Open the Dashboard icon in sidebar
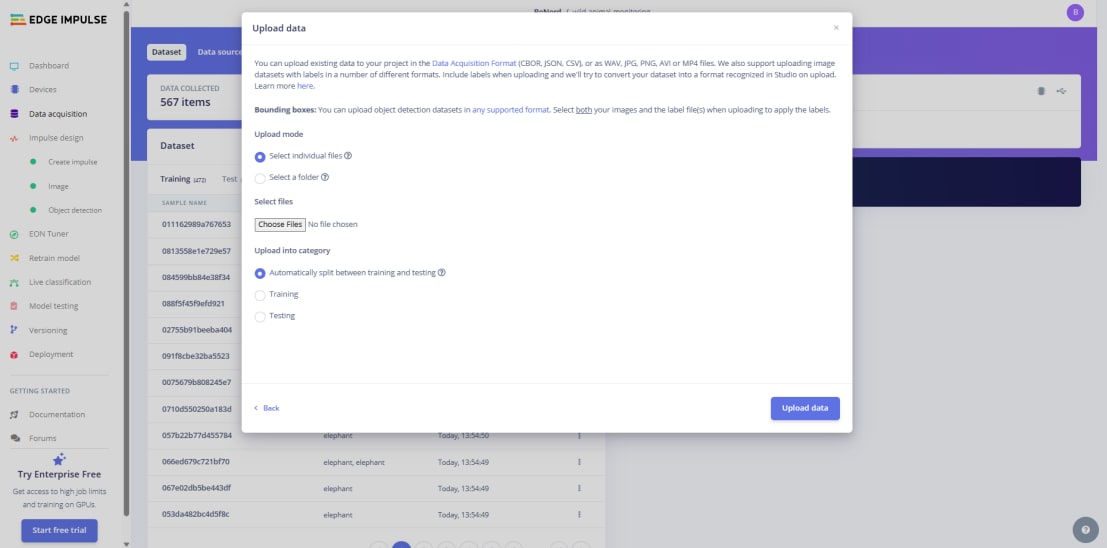Viewport: 1107px width, 548px height. point(14,66)
